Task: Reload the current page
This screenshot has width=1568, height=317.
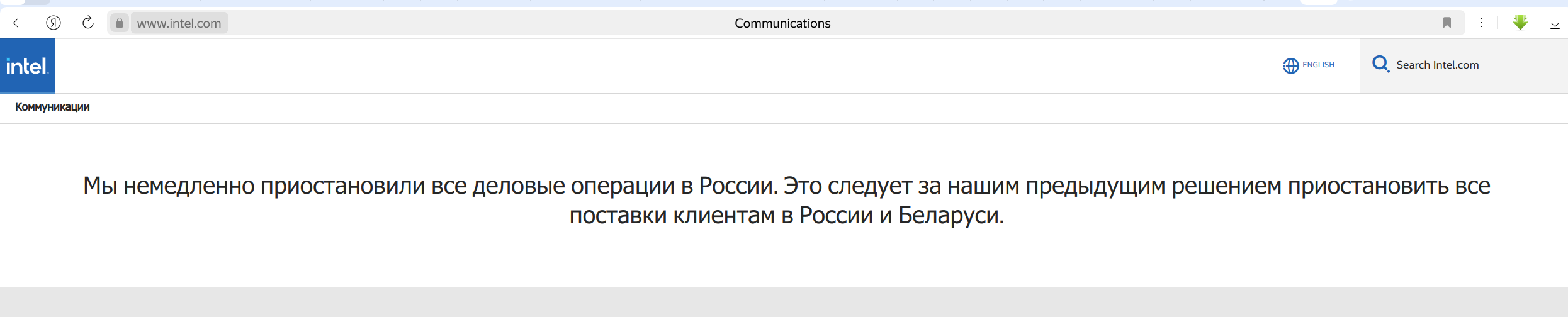Action: pyautogui.click(x=88, y=23)
